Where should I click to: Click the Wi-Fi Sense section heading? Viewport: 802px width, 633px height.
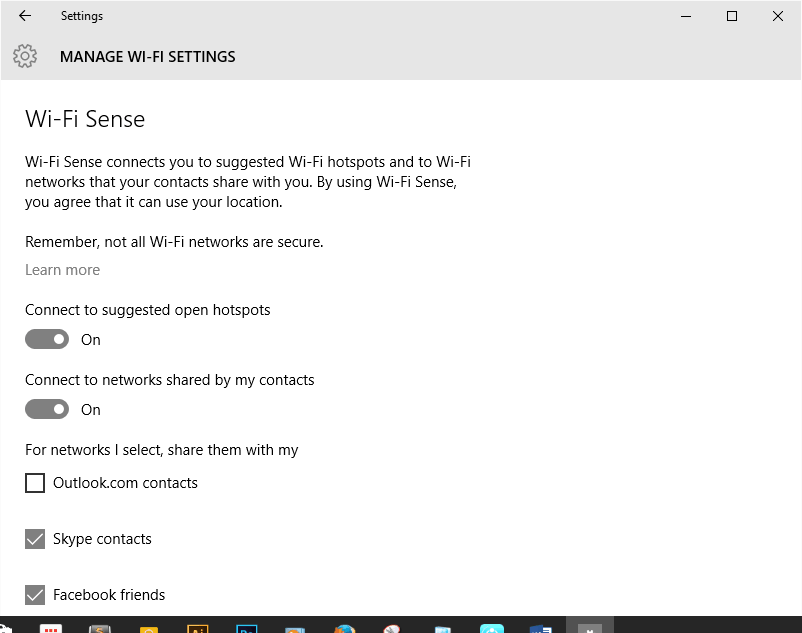[x=85, y=120]
